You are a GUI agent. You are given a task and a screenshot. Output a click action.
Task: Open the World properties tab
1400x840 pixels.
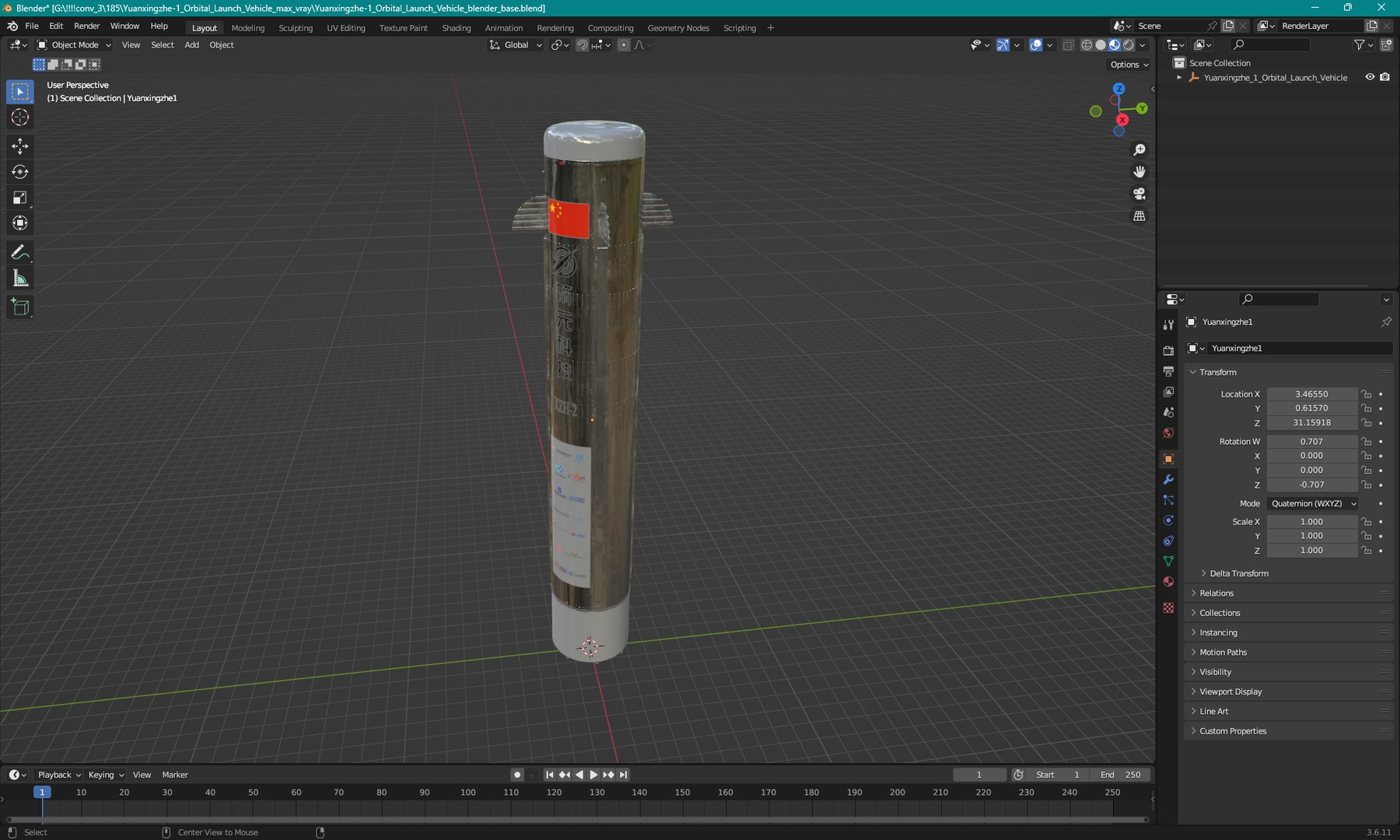click(x=1168, y=433)
